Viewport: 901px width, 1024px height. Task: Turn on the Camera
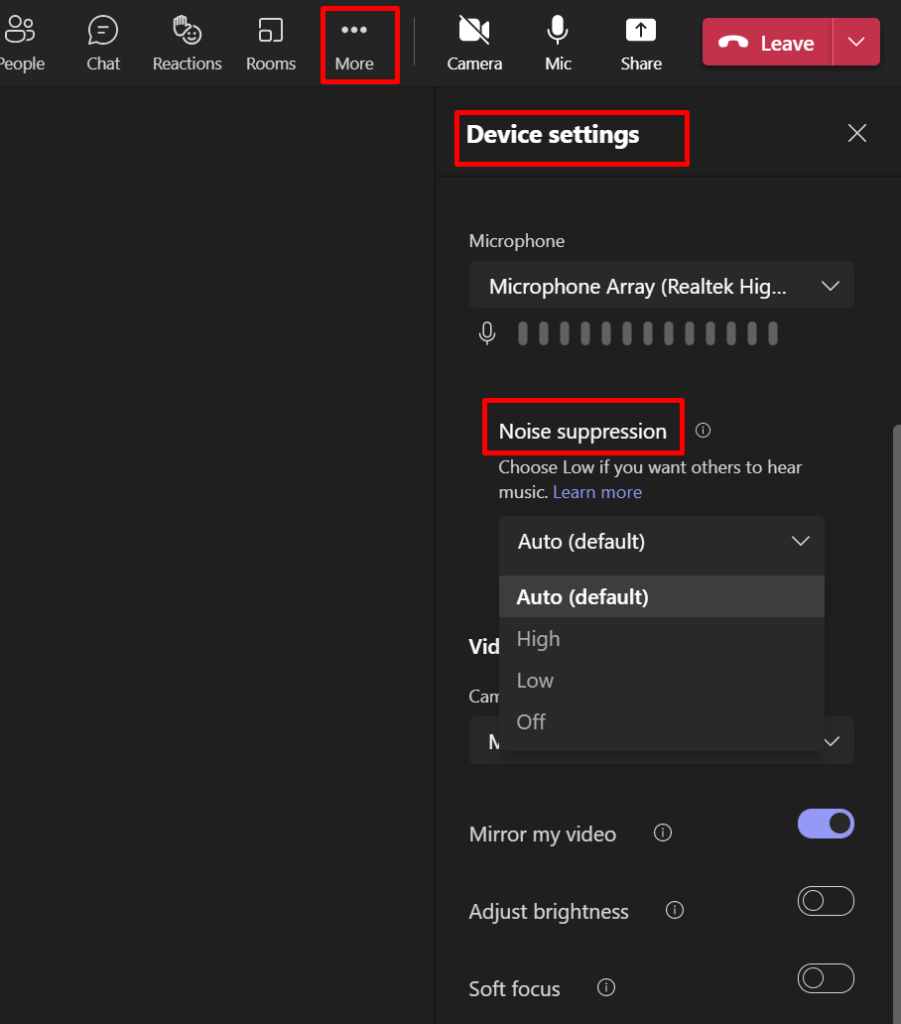tap(474, 44)
